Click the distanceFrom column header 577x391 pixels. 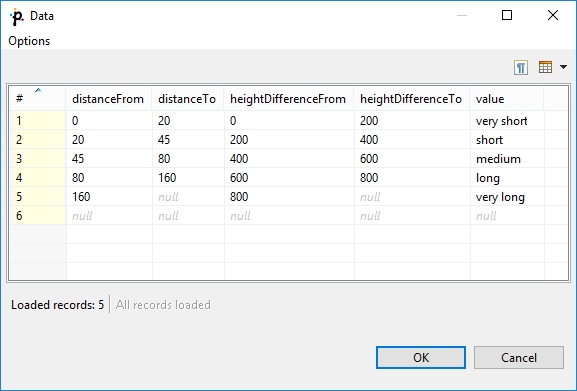click(x=109, y=99)
